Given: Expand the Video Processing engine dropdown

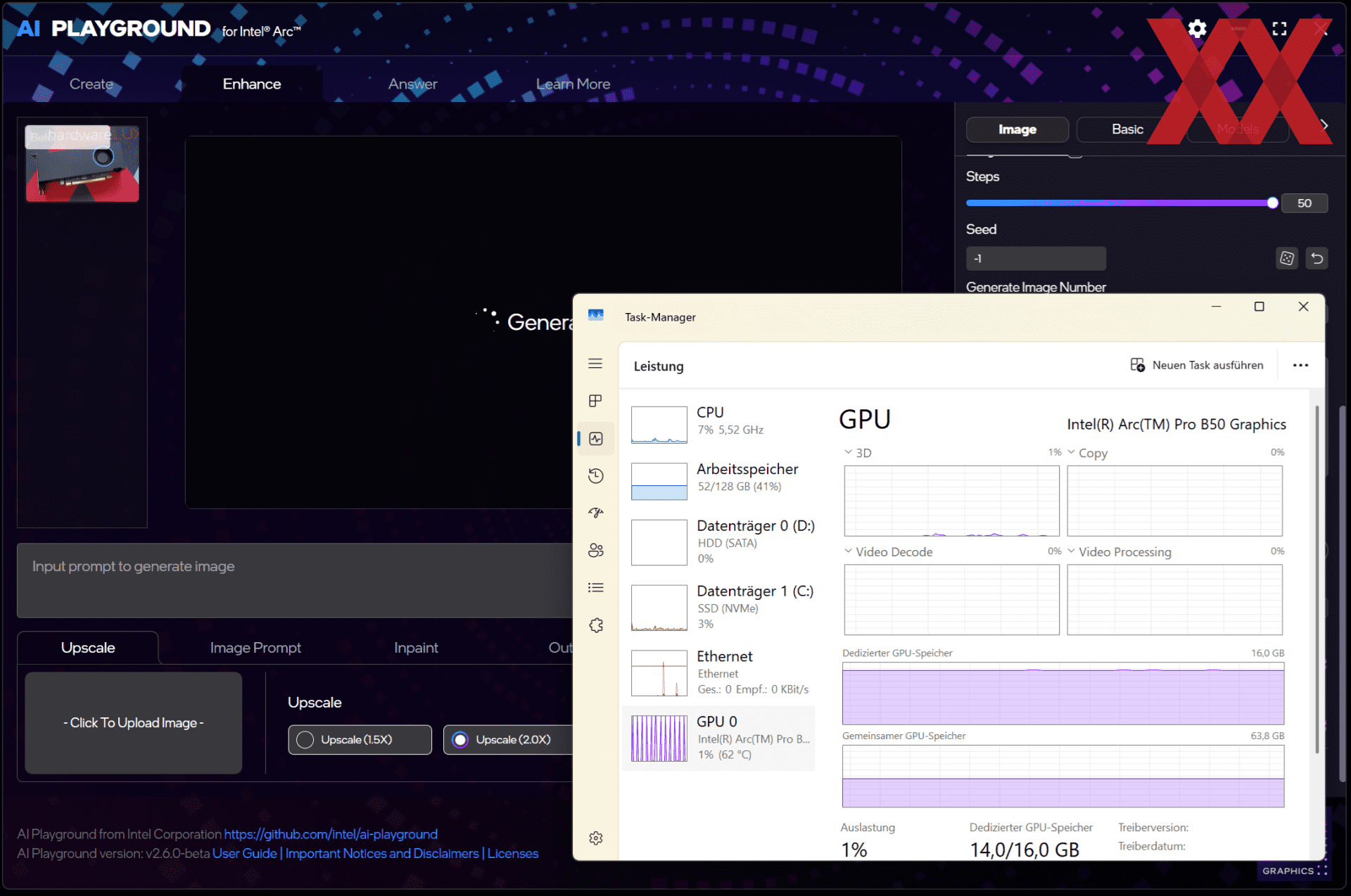Looking at the screenshot, I should (1071, 551).
